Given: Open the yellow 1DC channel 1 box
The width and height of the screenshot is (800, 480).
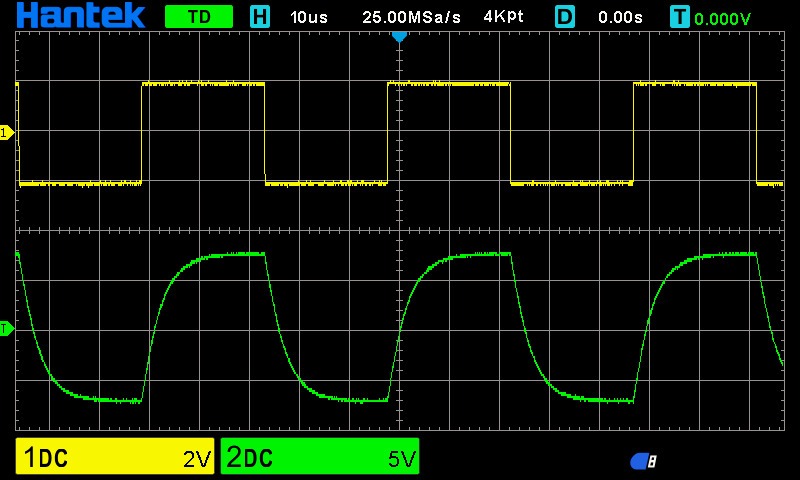Looking at the screenshot, I should tap(115, 456).
